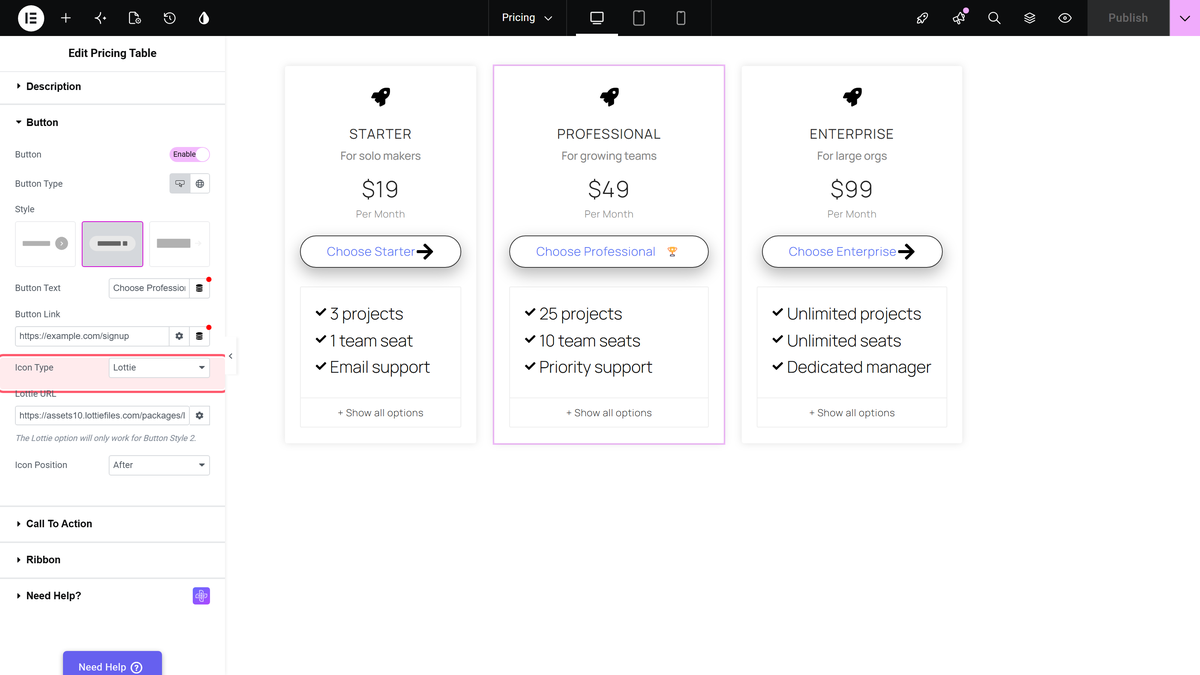Image resolution: width=1200 pixels, height=675 pixels.
Task: Click Show all options in Enterprise card
Action: pyautogui.click(x=852, y=413)
